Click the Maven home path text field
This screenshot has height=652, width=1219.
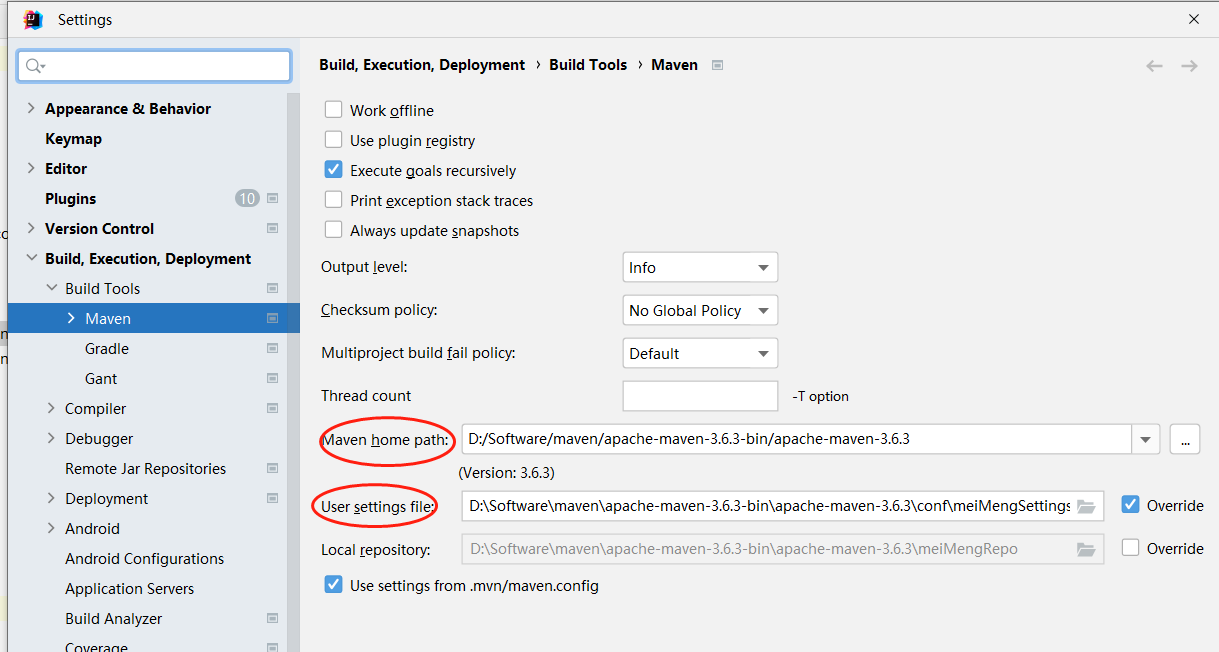pyautogui.click(x=797, y=439)
